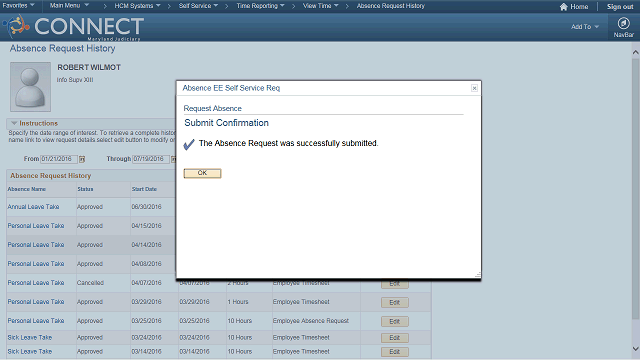Screen dimensions: 640x360
Task: Sort by the Absence Name column header
Action: [27, 189]
